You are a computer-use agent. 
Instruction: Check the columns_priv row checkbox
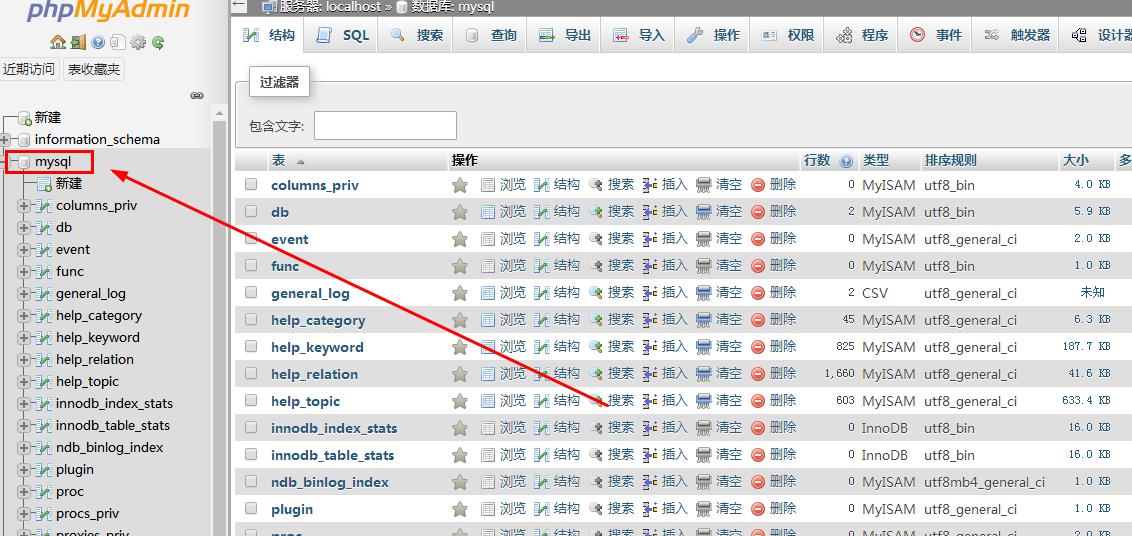251,185
